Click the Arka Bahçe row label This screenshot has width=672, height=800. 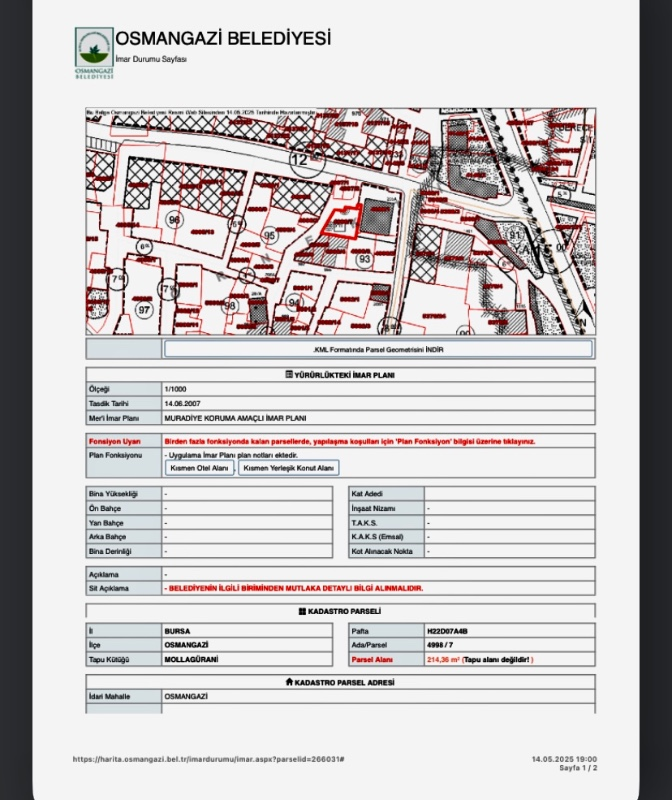tap(108, 537)
